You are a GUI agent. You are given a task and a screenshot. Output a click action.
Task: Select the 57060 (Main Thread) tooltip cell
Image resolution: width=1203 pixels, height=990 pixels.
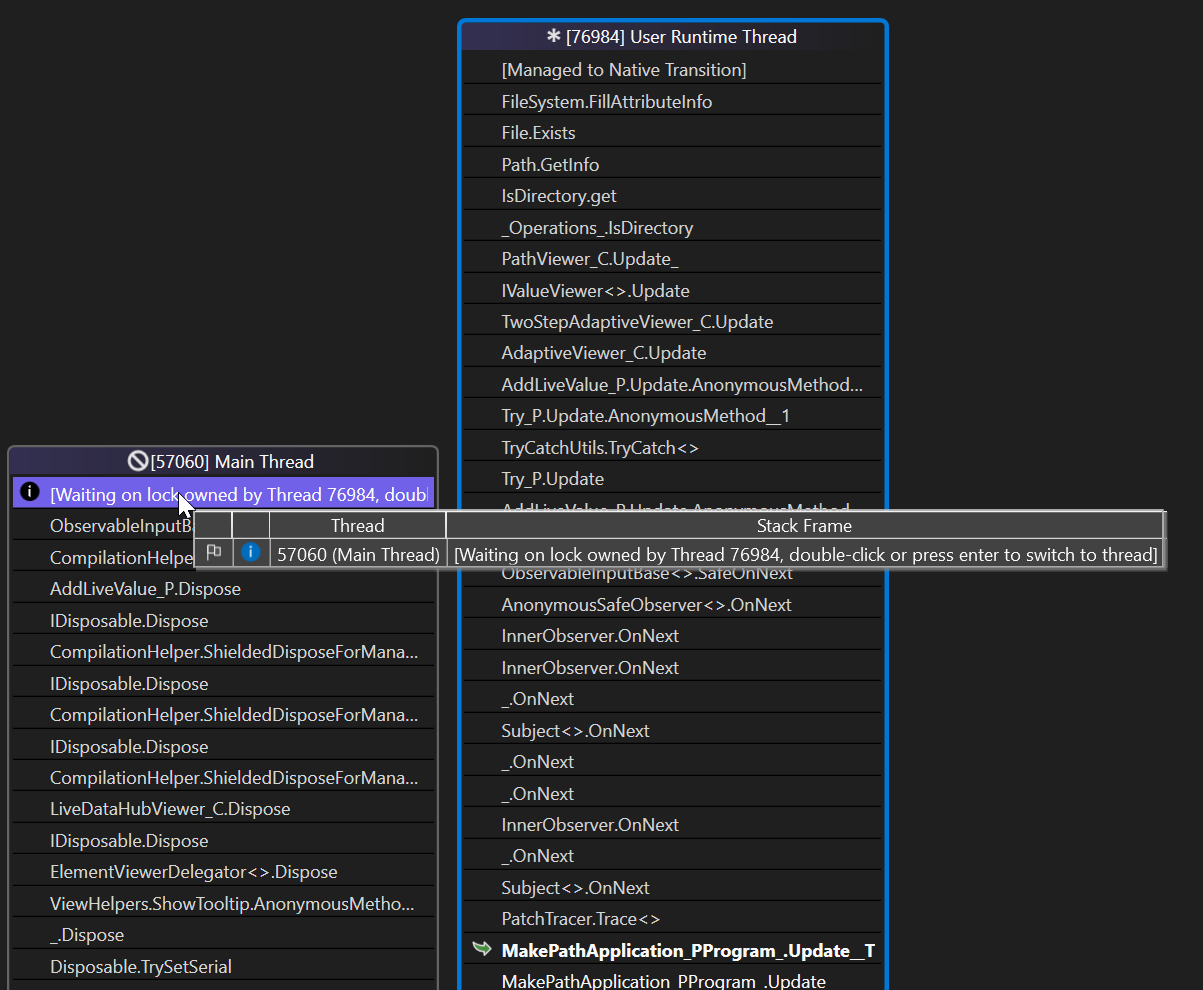(358, 554)
